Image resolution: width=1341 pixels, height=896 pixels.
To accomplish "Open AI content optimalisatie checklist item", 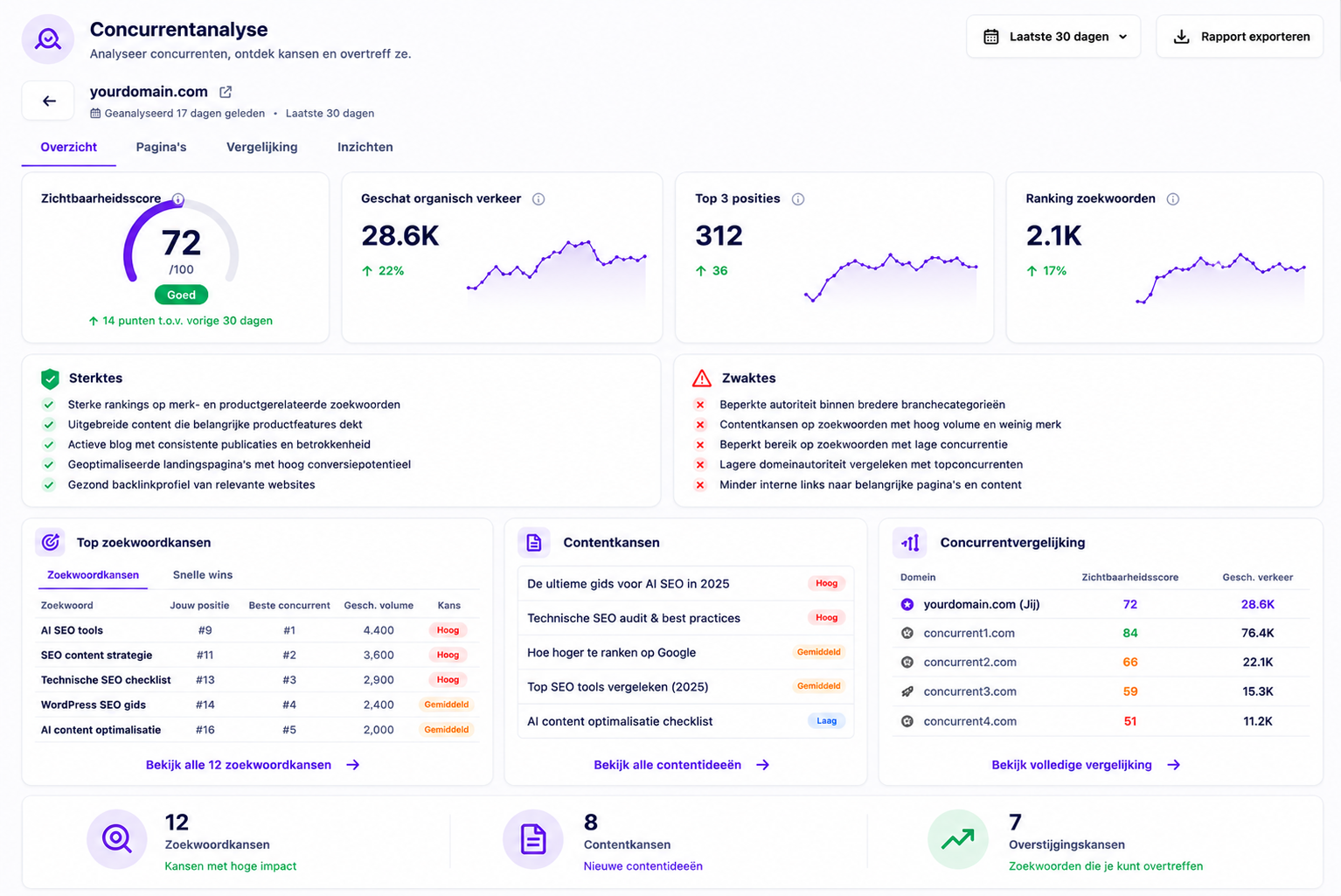I will (685, 721).
